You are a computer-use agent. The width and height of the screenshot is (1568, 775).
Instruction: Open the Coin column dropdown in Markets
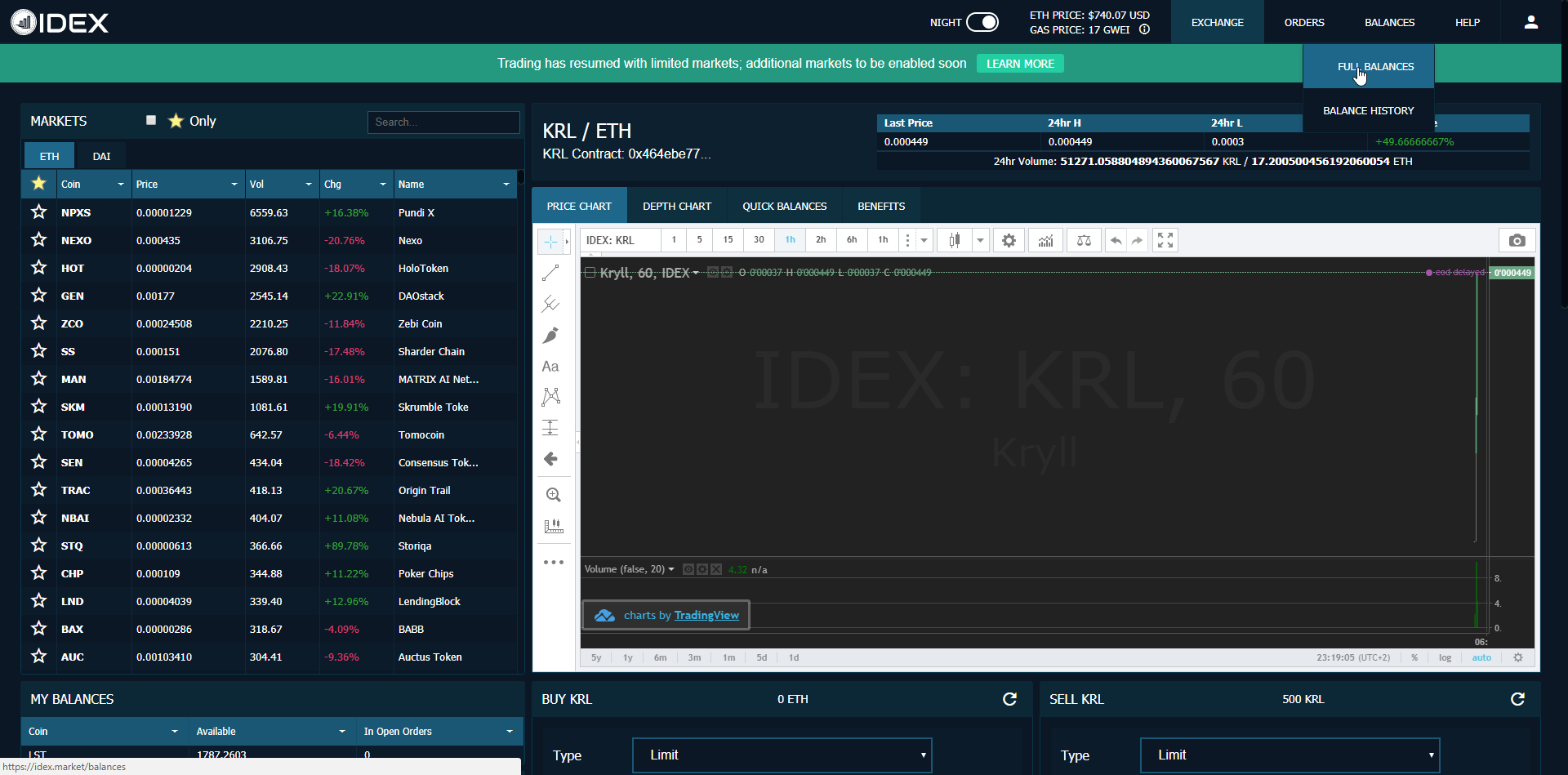[x=121, y=185]
